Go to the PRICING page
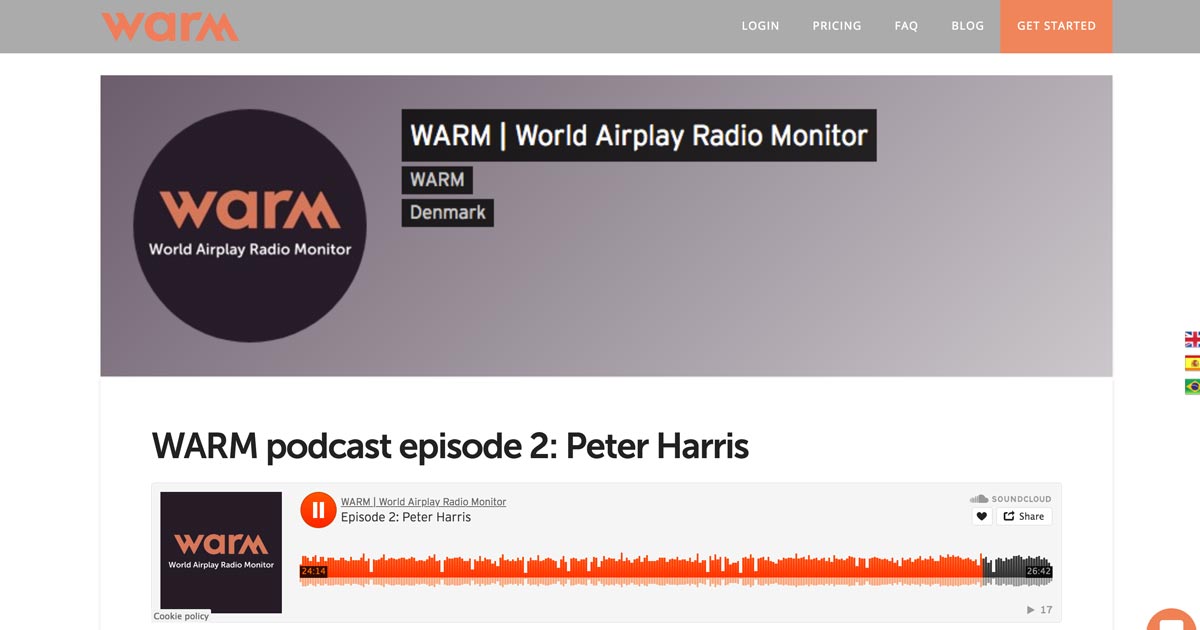Viewport: 1200px width, 630px height. click(837, 26)
